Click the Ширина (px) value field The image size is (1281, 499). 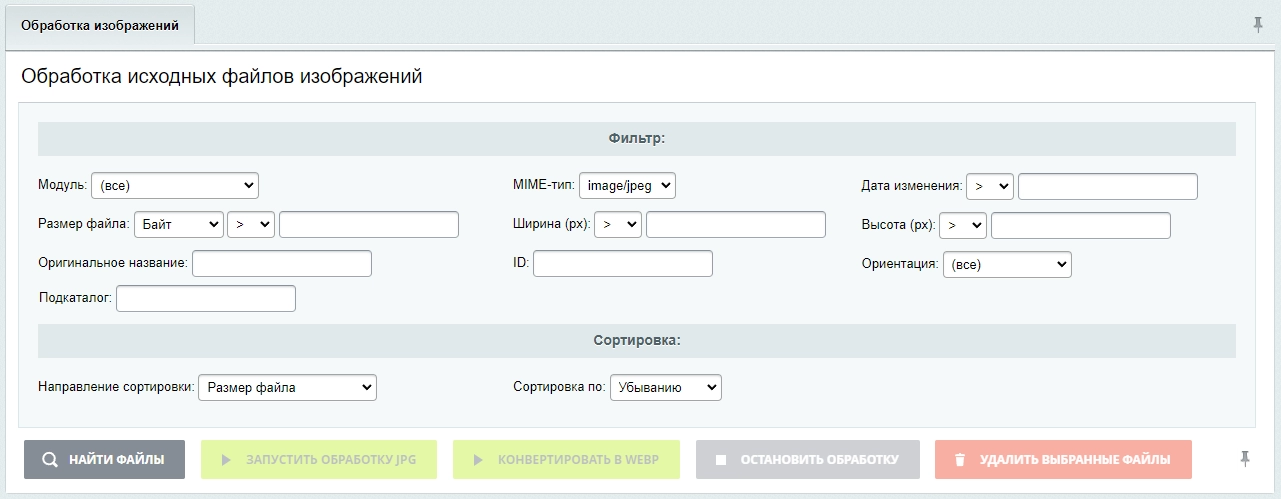point(736,225)
